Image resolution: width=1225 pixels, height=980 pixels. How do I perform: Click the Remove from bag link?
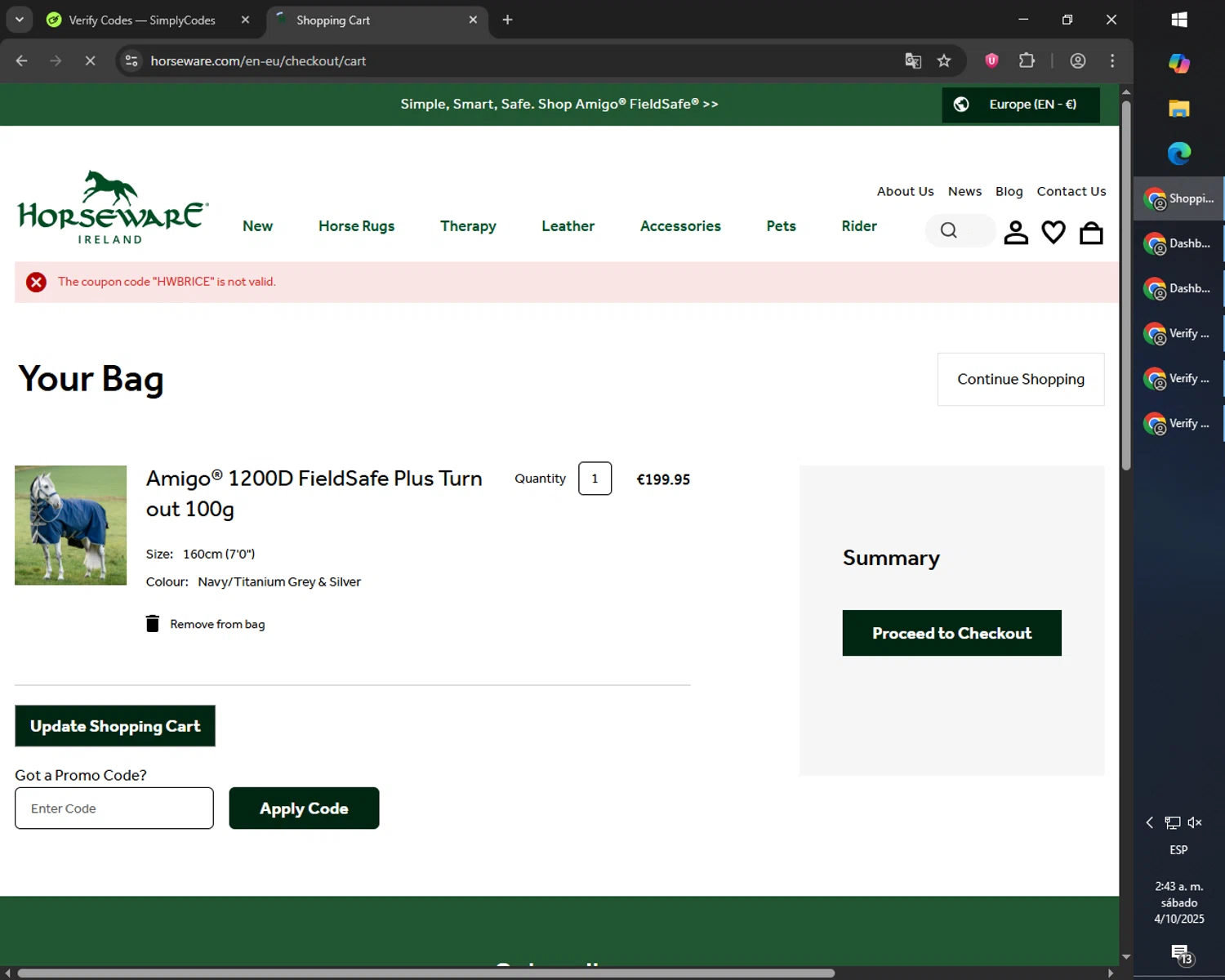point(217,624)
